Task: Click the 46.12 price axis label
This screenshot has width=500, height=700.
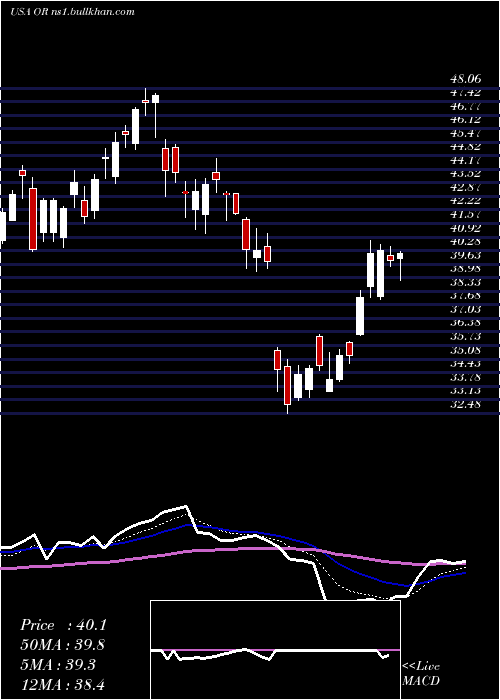Action: pos(466,120)
